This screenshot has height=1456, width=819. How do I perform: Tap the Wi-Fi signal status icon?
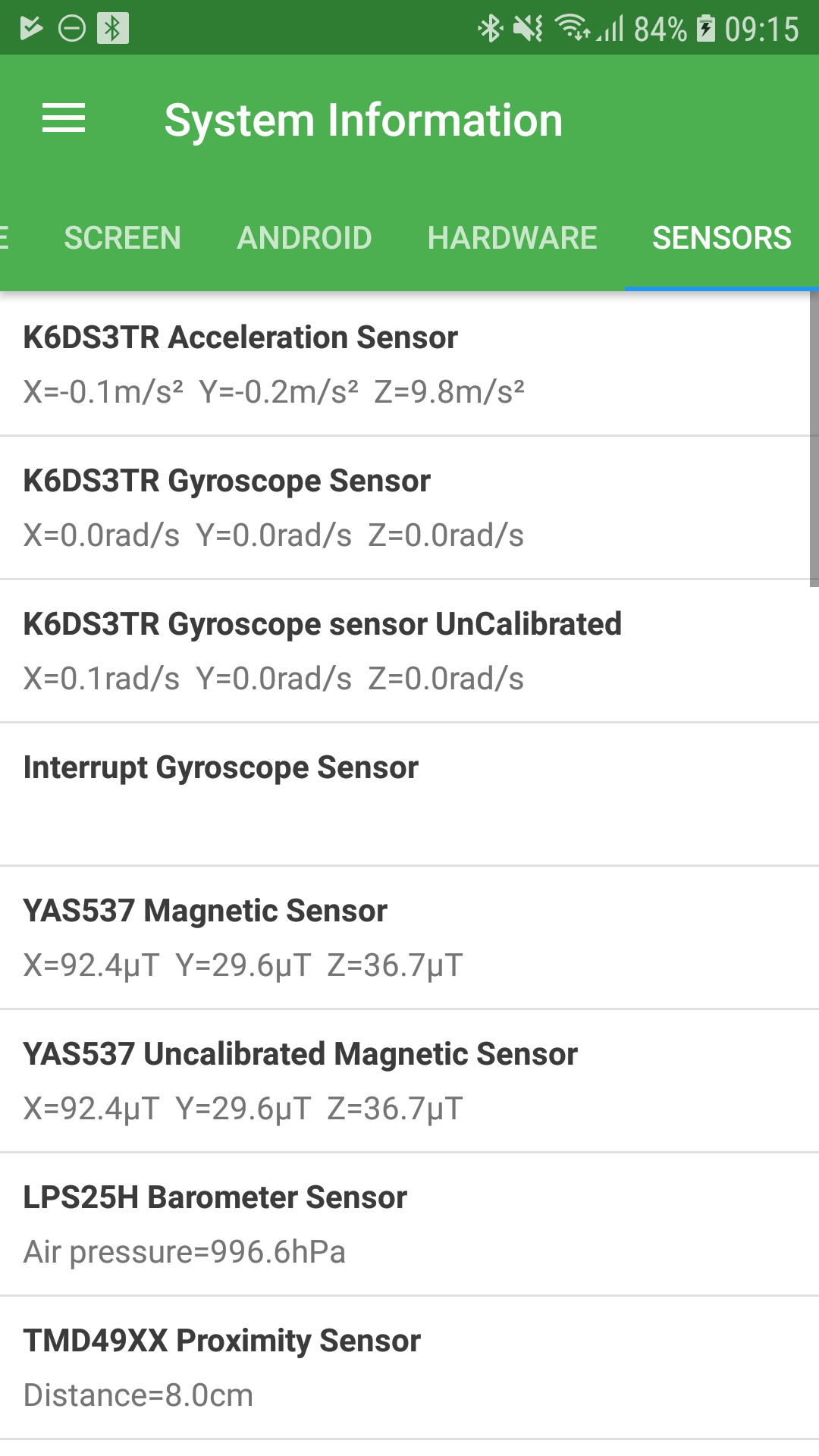573,29
